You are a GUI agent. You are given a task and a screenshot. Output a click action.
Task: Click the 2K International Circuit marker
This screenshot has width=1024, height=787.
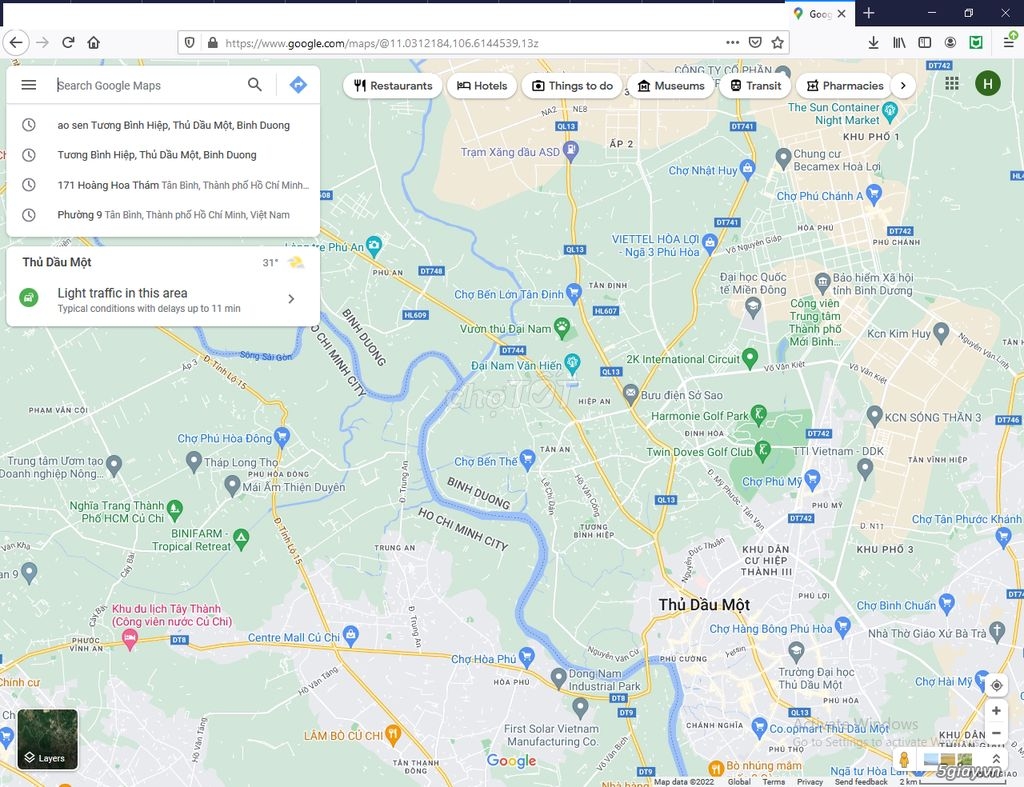[750, 357]
